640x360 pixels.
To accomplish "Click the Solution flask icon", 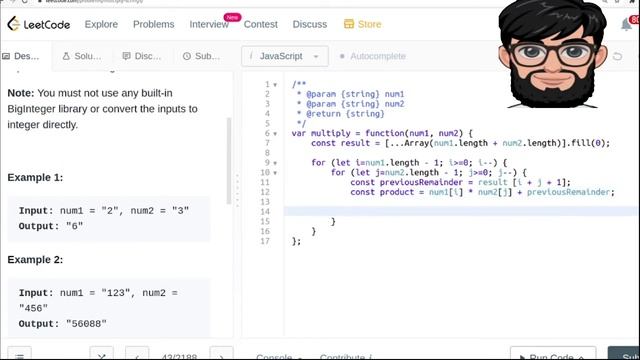I will click(66, 56).
